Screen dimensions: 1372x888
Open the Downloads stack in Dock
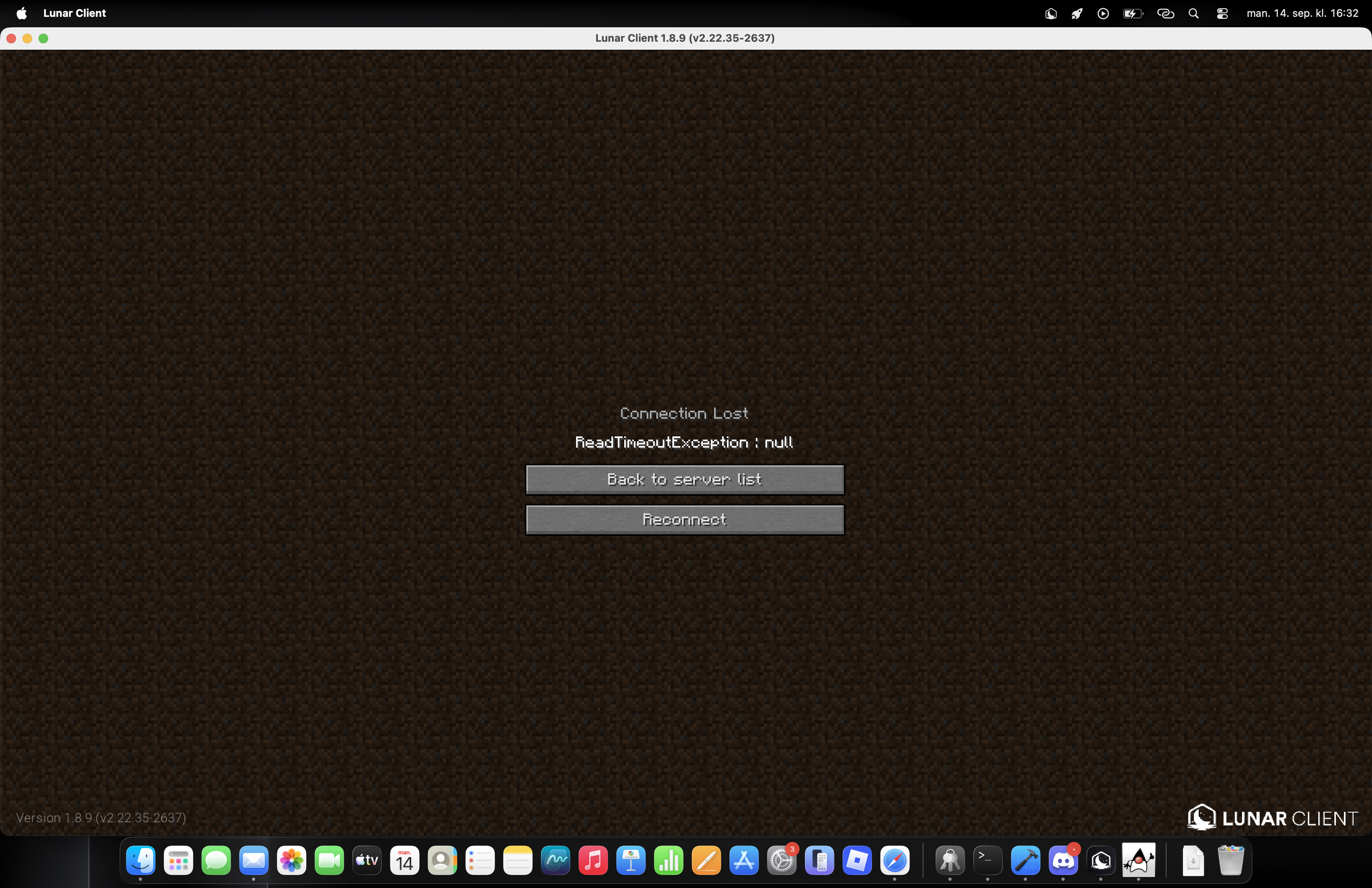click(x=1193, y=861)
